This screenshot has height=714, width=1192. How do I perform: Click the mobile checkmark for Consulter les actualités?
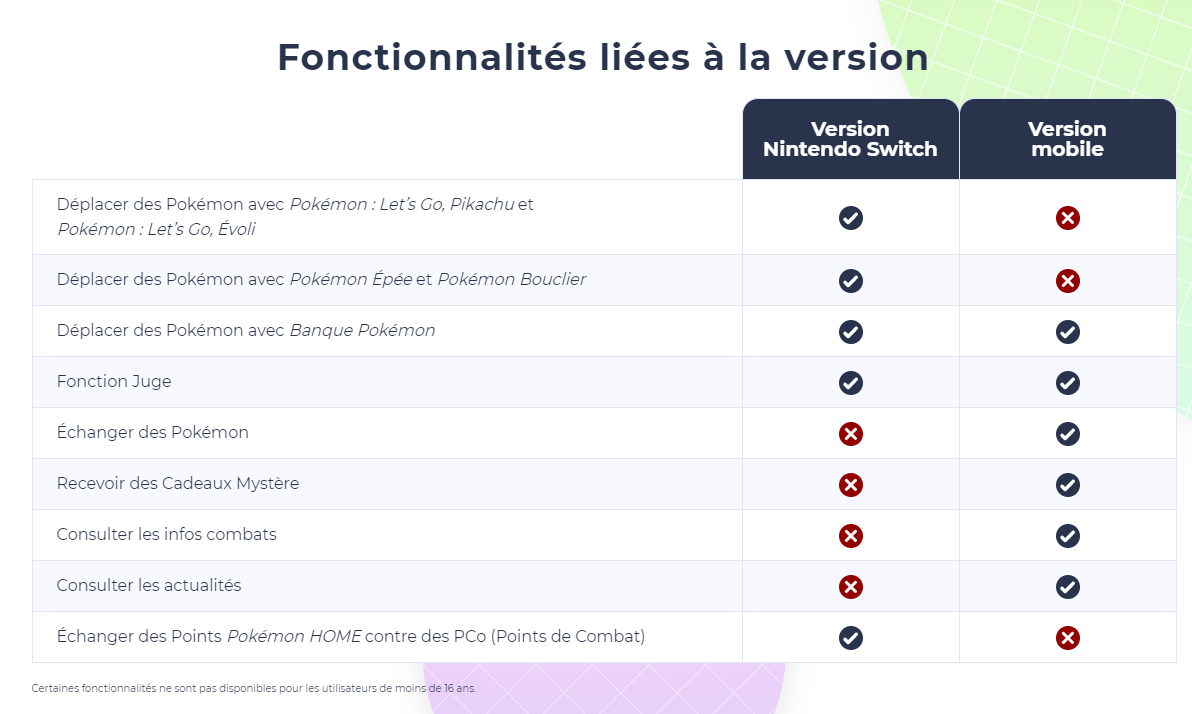[x=1067, y=586]
